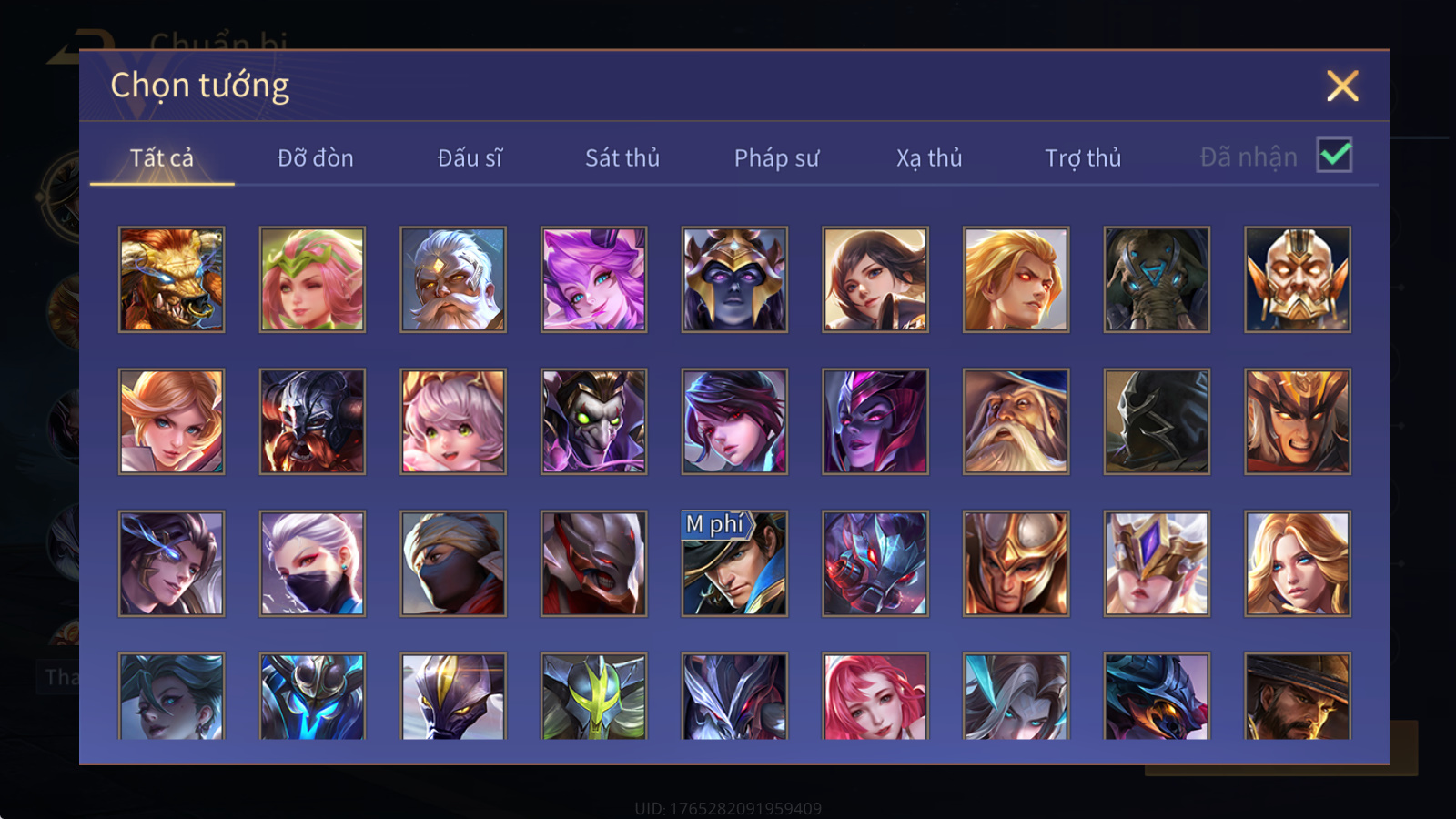Select the blonde woman hero with blue eyes
The image size is (1456, 819).
(x=1298, y=563)
